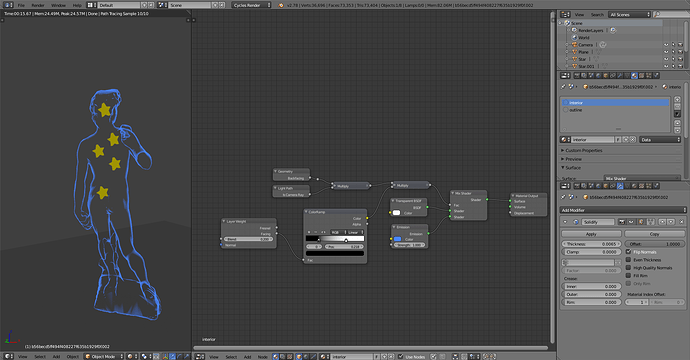
Task: Move the Solidify modifier down in the stack
Action: [671, 222]
